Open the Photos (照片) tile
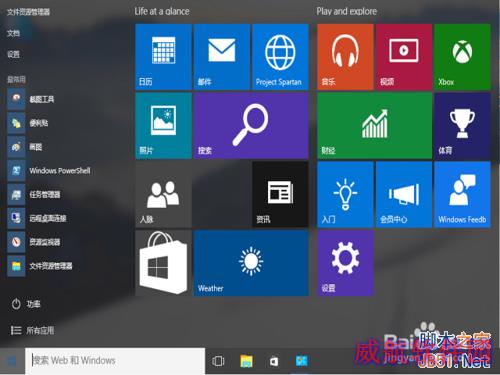The width and height of the screenshot is (500, 375). (163, 125)
